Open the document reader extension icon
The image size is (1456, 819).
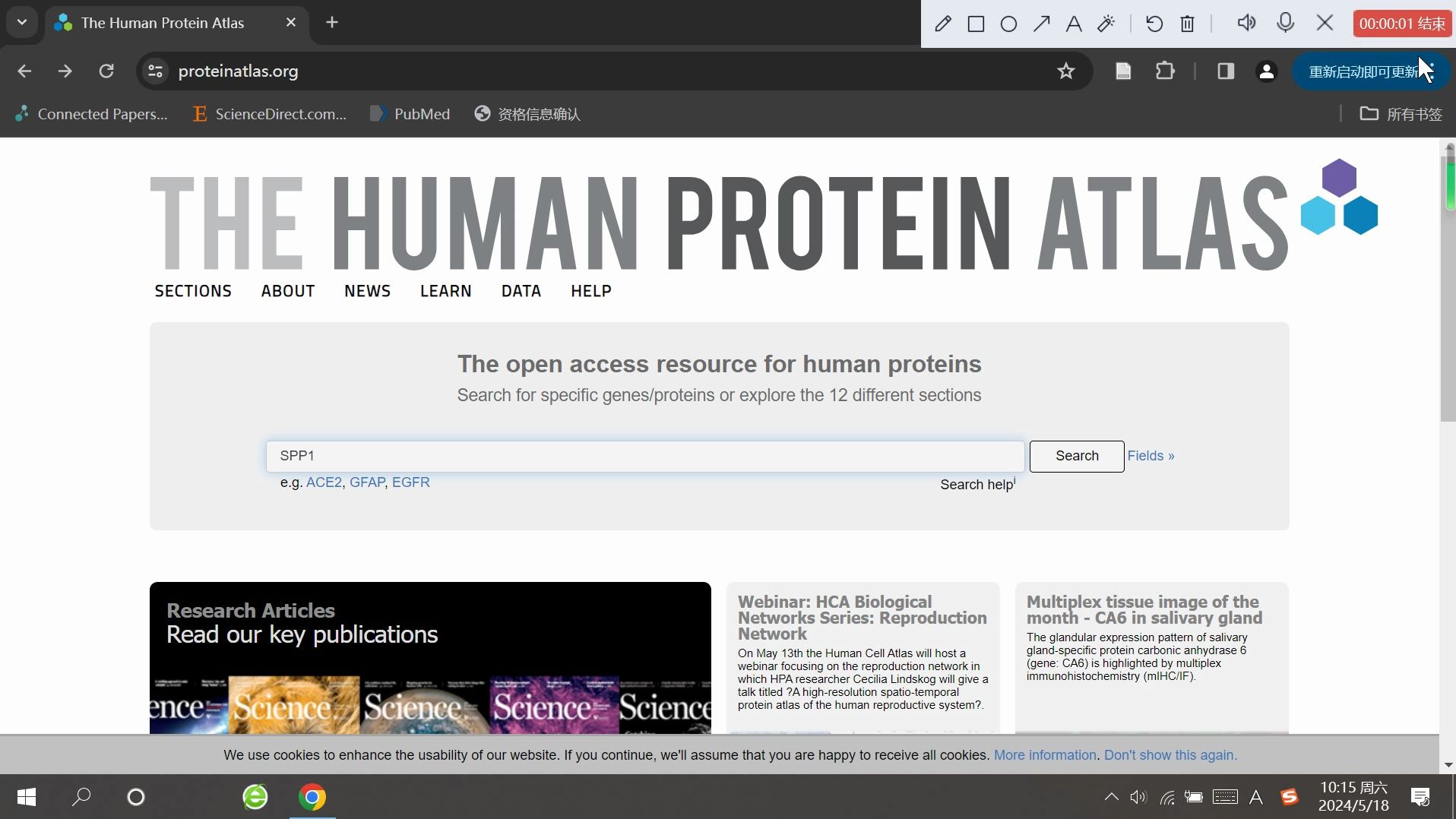pyautogui.click(x=1123, y=71)
